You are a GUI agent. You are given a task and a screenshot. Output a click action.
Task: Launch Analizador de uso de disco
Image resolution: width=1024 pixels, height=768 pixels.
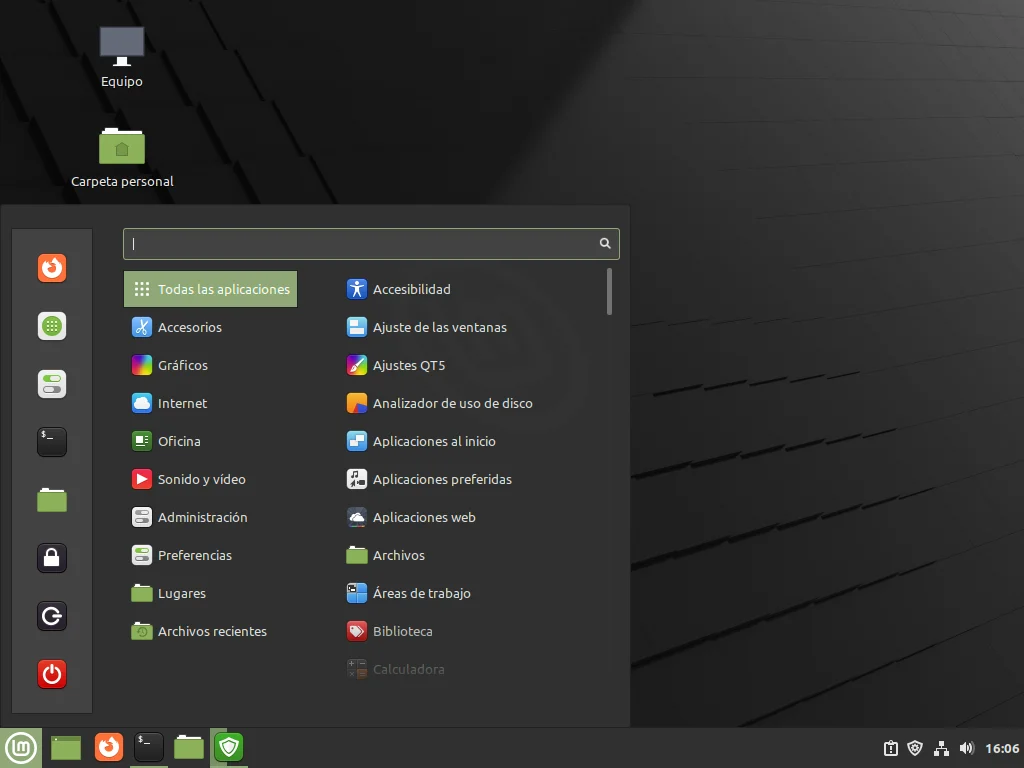(x=452, y=403)
